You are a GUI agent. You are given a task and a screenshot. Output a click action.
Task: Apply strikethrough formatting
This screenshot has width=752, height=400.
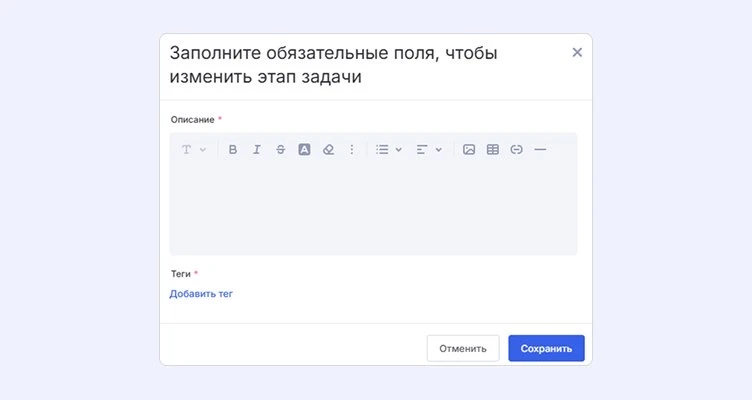click(x=281, y=150)
